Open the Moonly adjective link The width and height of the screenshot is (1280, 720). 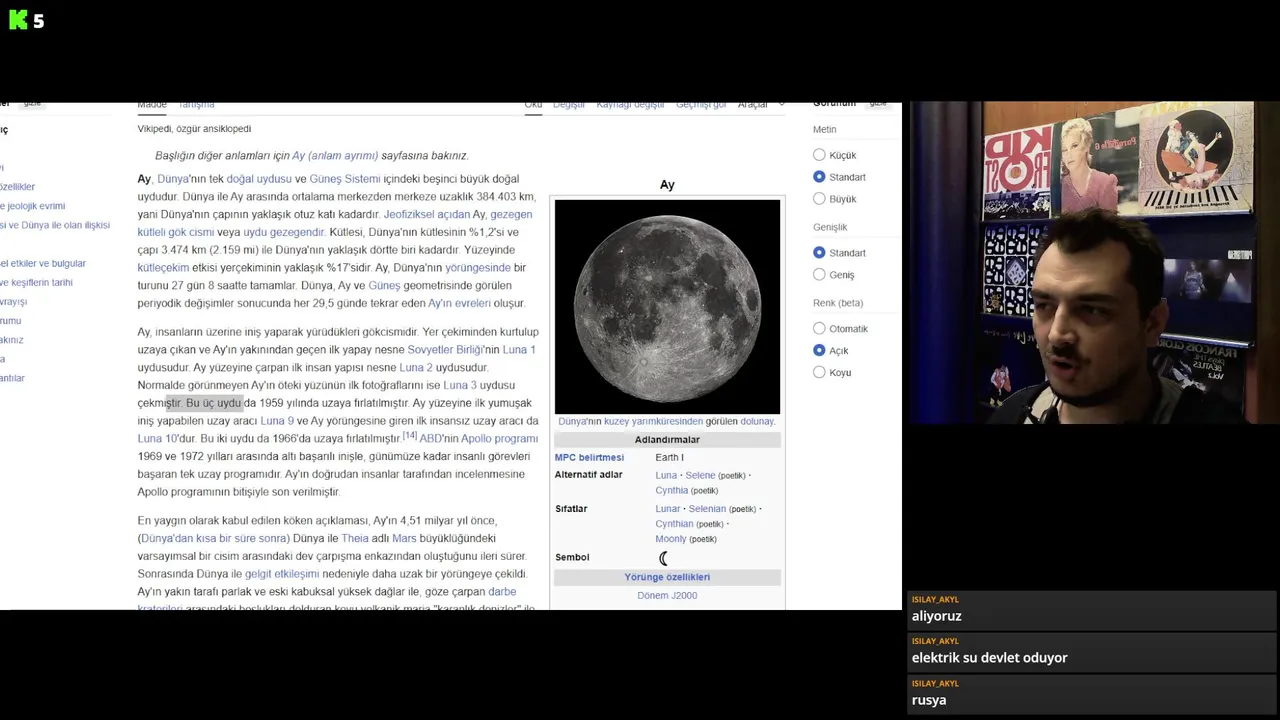point(671,539)
